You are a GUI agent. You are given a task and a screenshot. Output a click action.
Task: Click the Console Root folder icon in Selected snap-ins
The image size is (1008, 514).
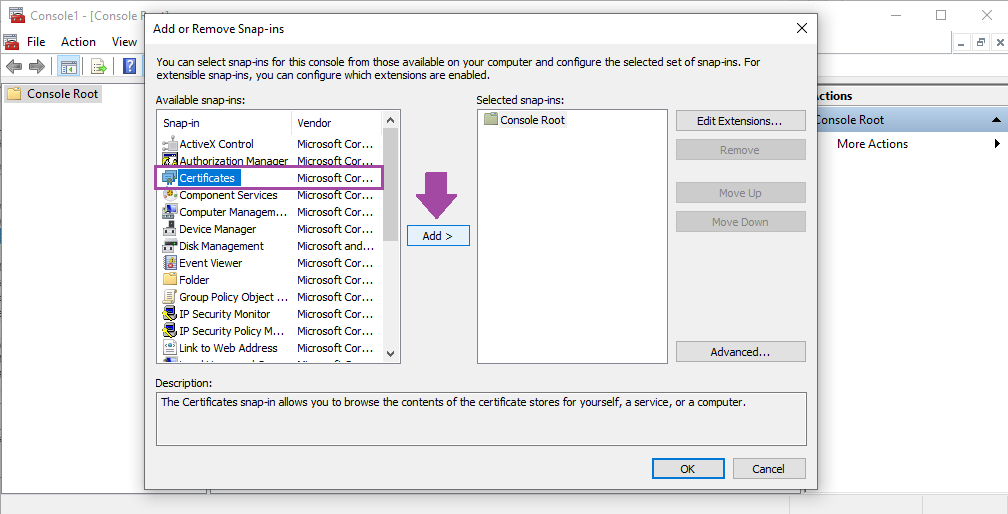(490, 120)
